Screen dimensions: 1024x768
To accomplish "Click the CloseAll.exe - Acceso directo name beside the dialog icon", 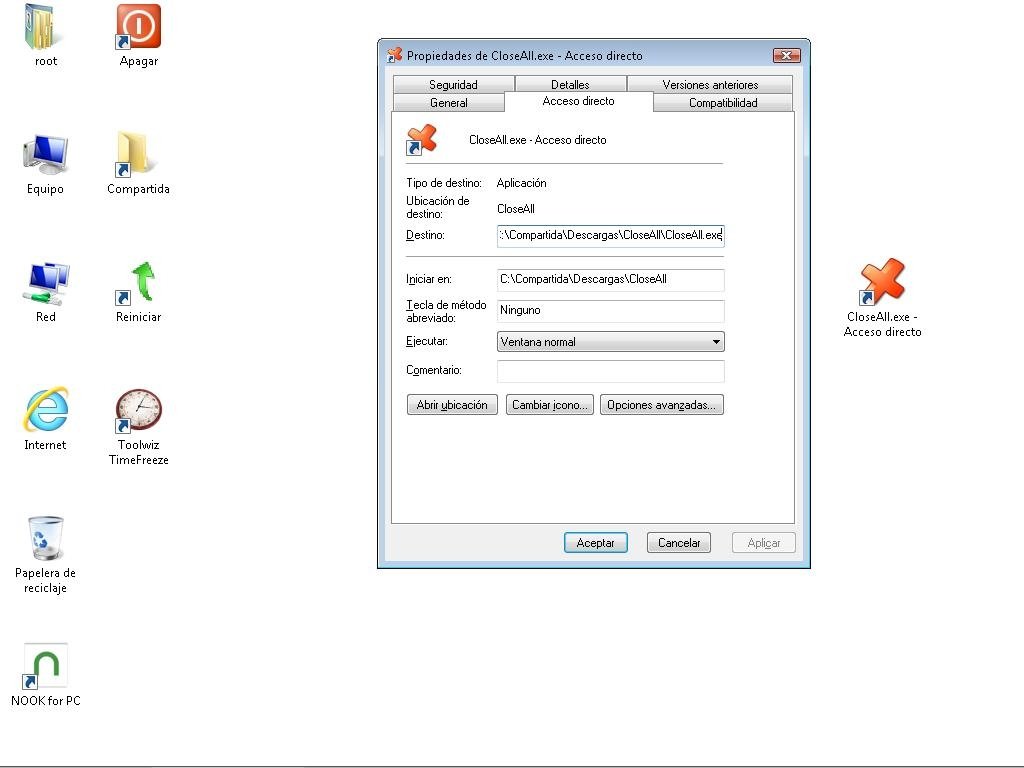I will click(x=537, y=140).
